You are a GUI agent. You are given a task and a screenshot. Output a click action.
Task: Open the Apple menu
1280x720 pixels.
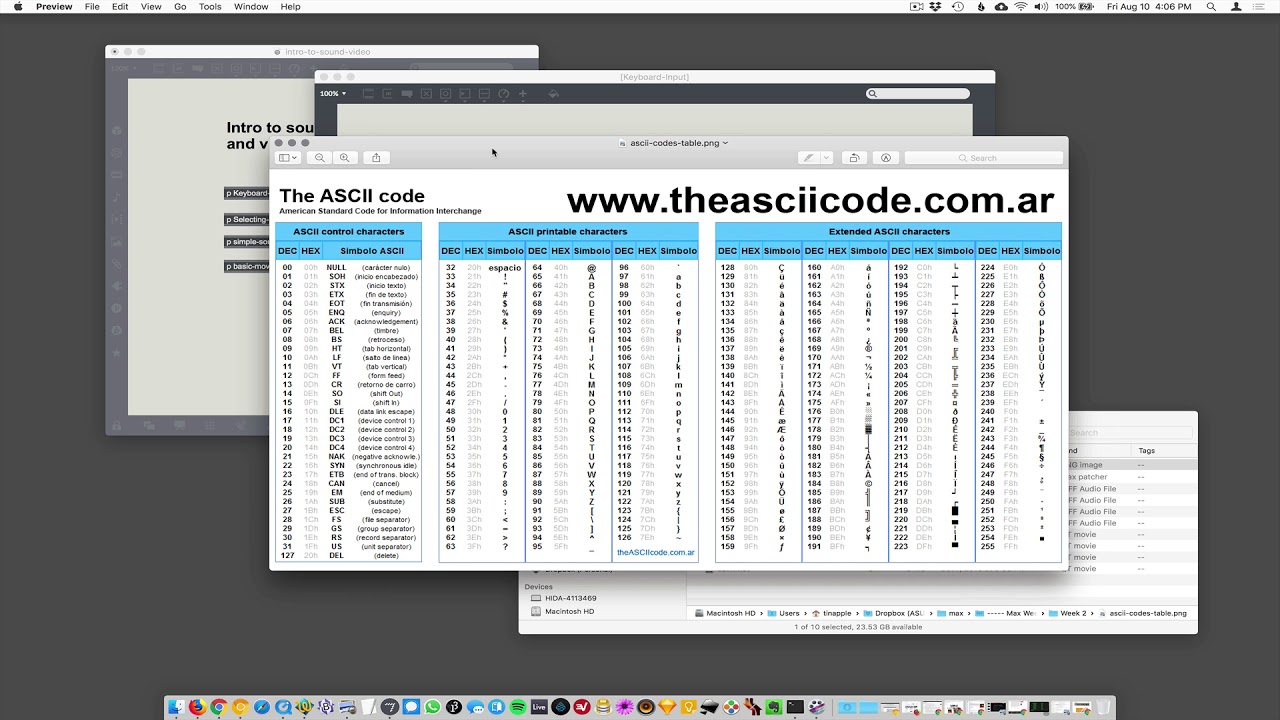pyautogui.click(x=17, y=7)
